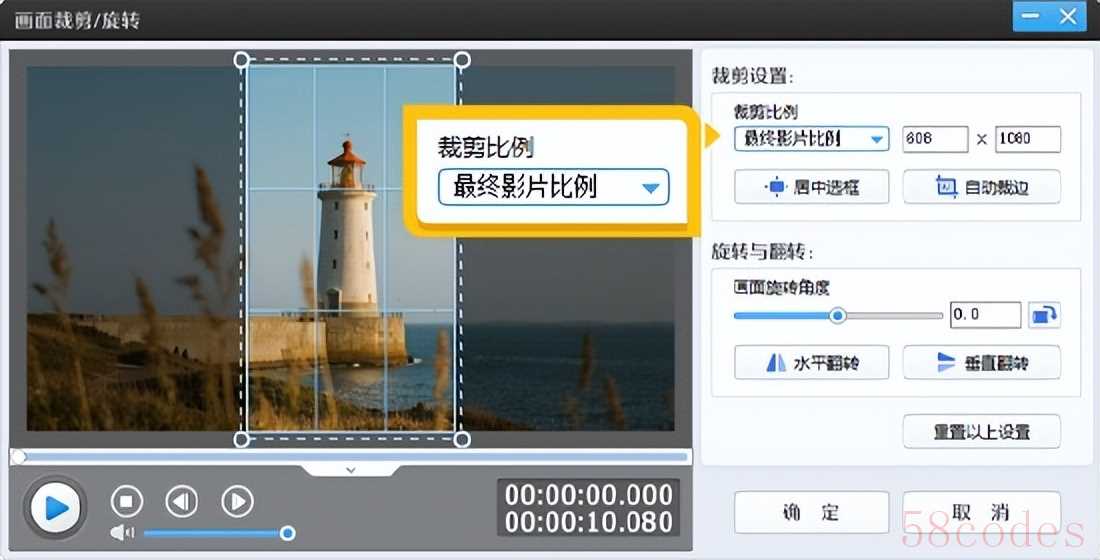Collapse the player panel with chevron
1100x560 pixels.
[350, 469]
